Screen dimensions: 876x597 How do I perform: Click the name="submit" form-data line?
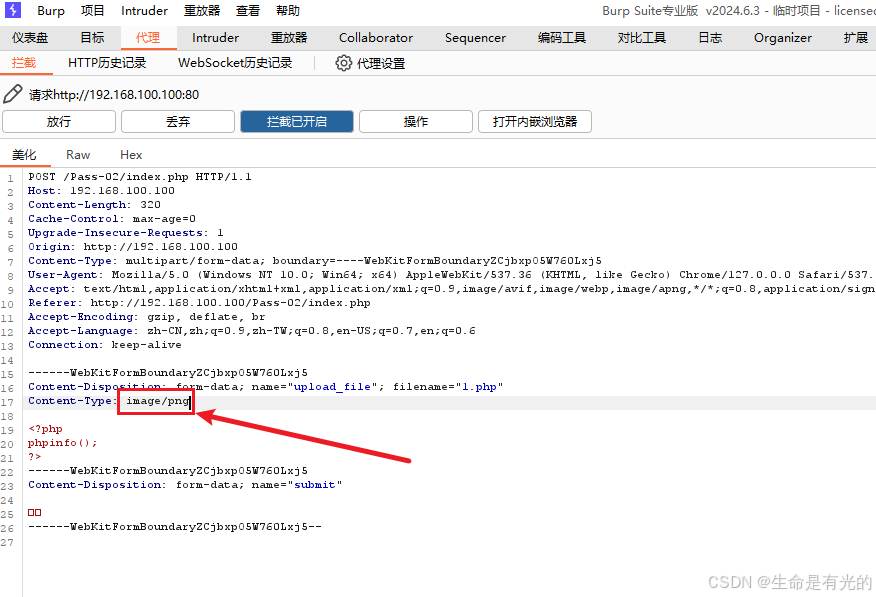[185, 484]
